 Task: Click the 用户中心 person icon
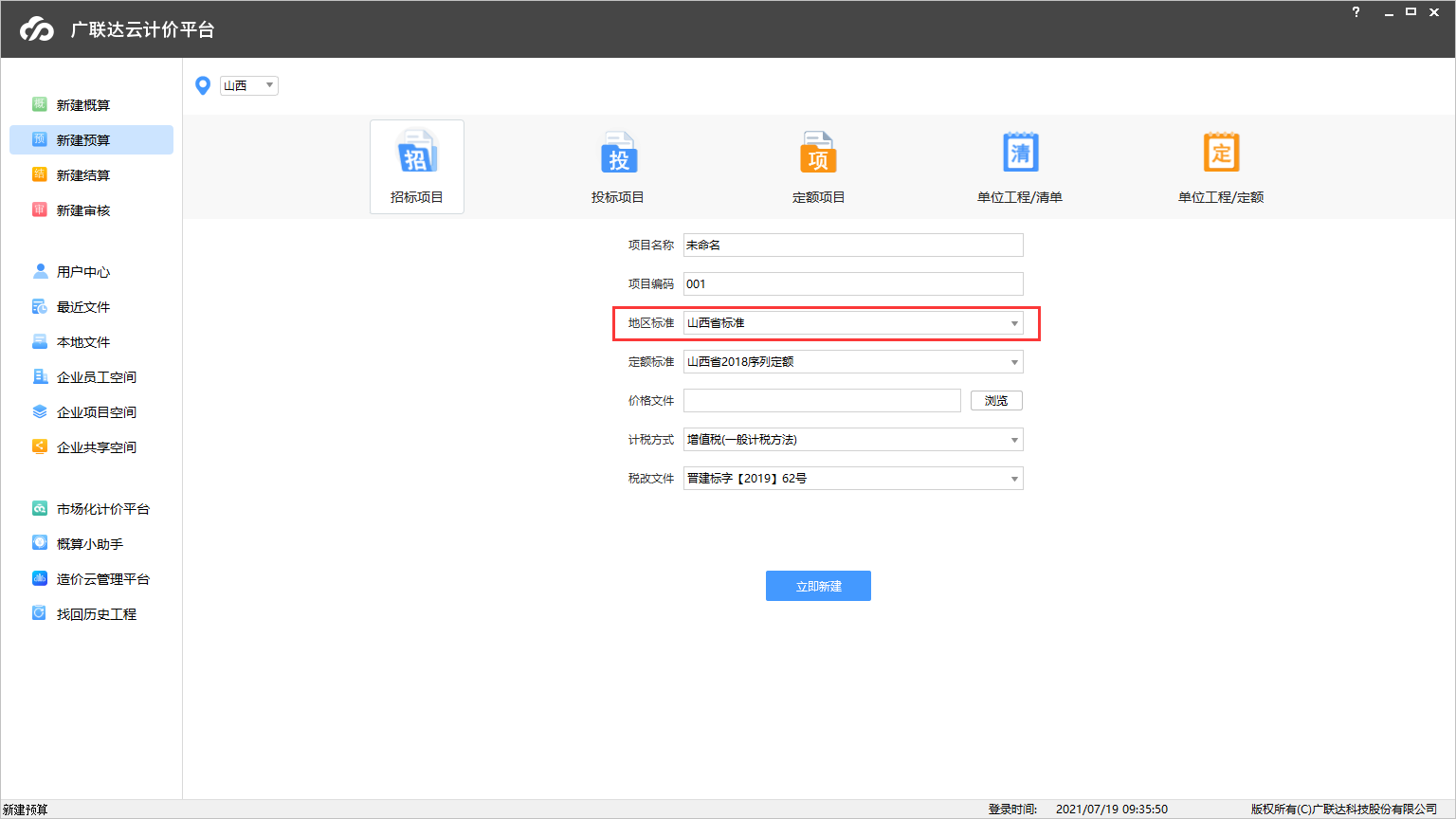click(x=40, y=271)
